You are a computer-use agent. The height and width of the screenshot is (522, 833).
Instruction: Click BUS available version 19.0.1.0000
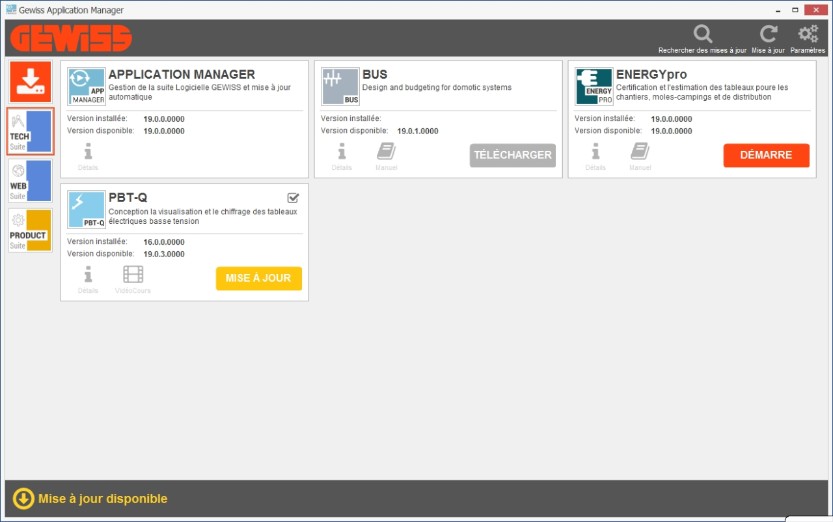click(418, 131)
